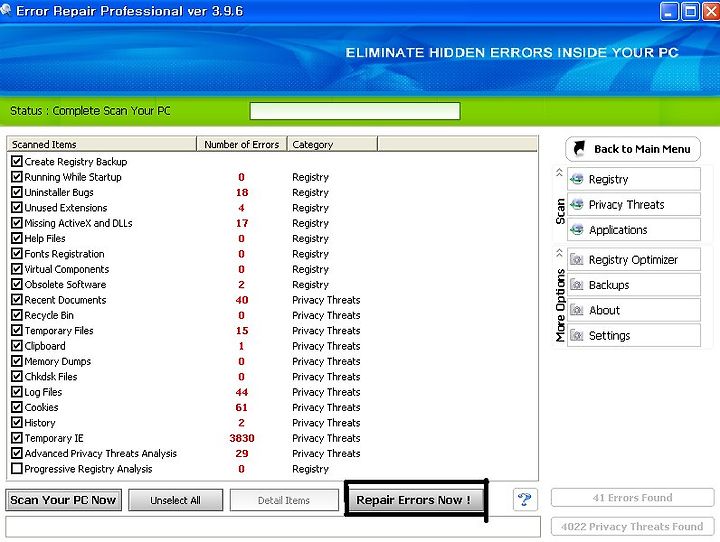Uncheck Running While Startup
Image resolution: width=720 pixels, height=542 pixels.
17,176
